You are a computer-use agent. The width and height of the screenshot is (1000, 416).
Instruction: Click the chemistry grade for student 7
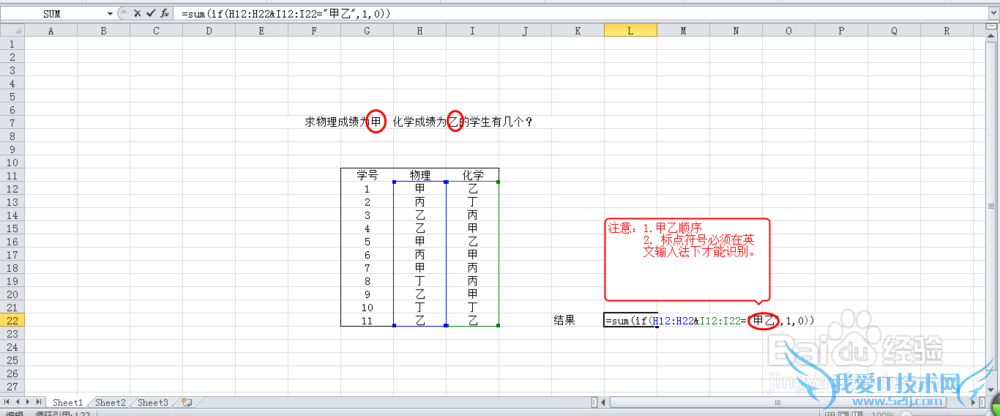(x=472, y=268)
